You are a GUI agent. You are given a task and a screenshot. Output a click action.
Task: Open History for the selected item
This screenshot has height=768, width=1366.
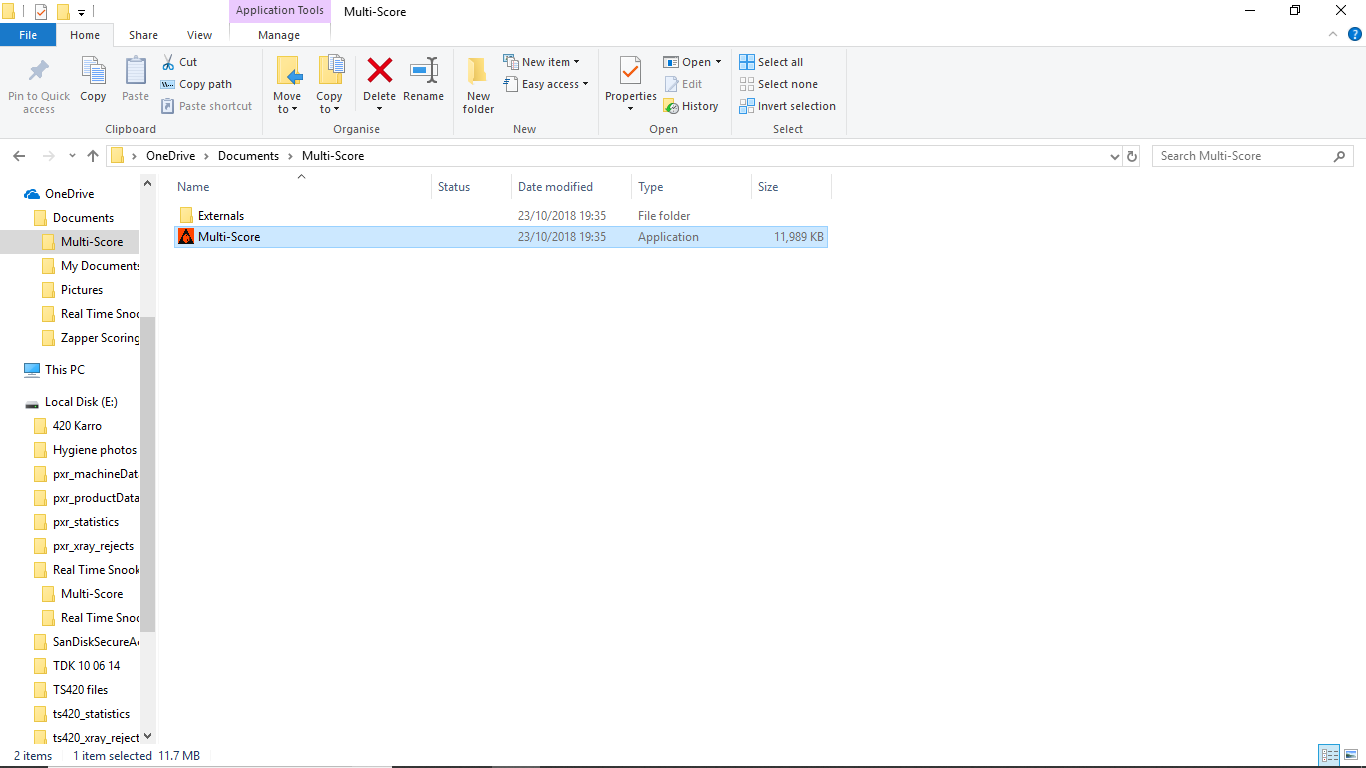691,106
